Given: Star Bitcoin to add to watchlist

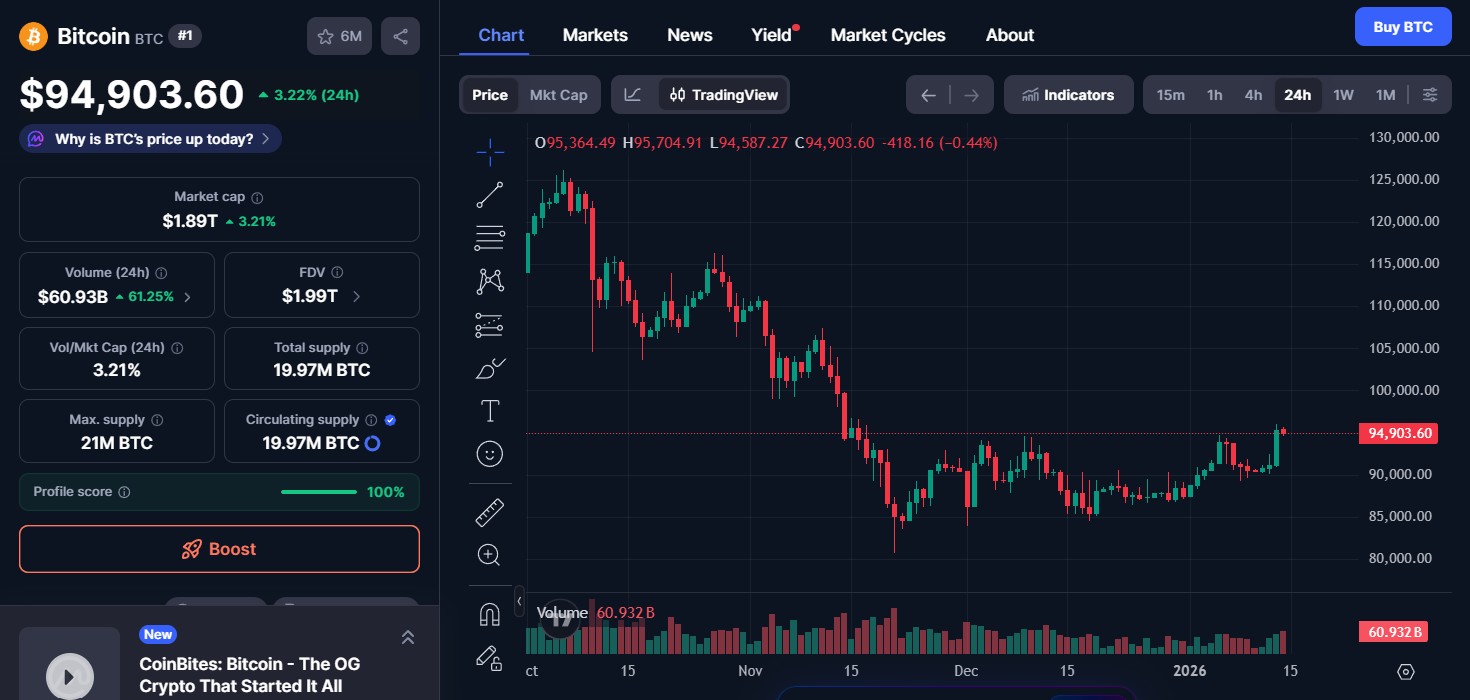Looking at the screenshot, I should (x=325, y=35).
